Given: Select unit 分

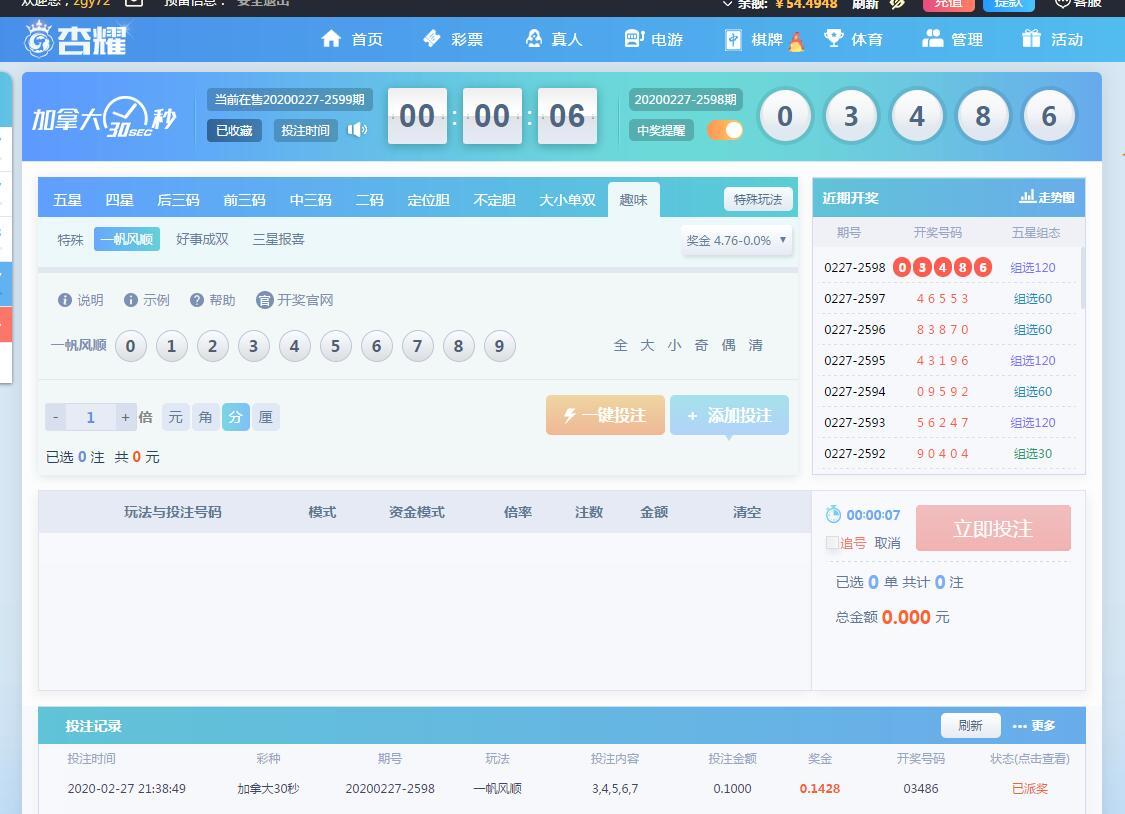Looking at the screenshot, I should point(235,417).
